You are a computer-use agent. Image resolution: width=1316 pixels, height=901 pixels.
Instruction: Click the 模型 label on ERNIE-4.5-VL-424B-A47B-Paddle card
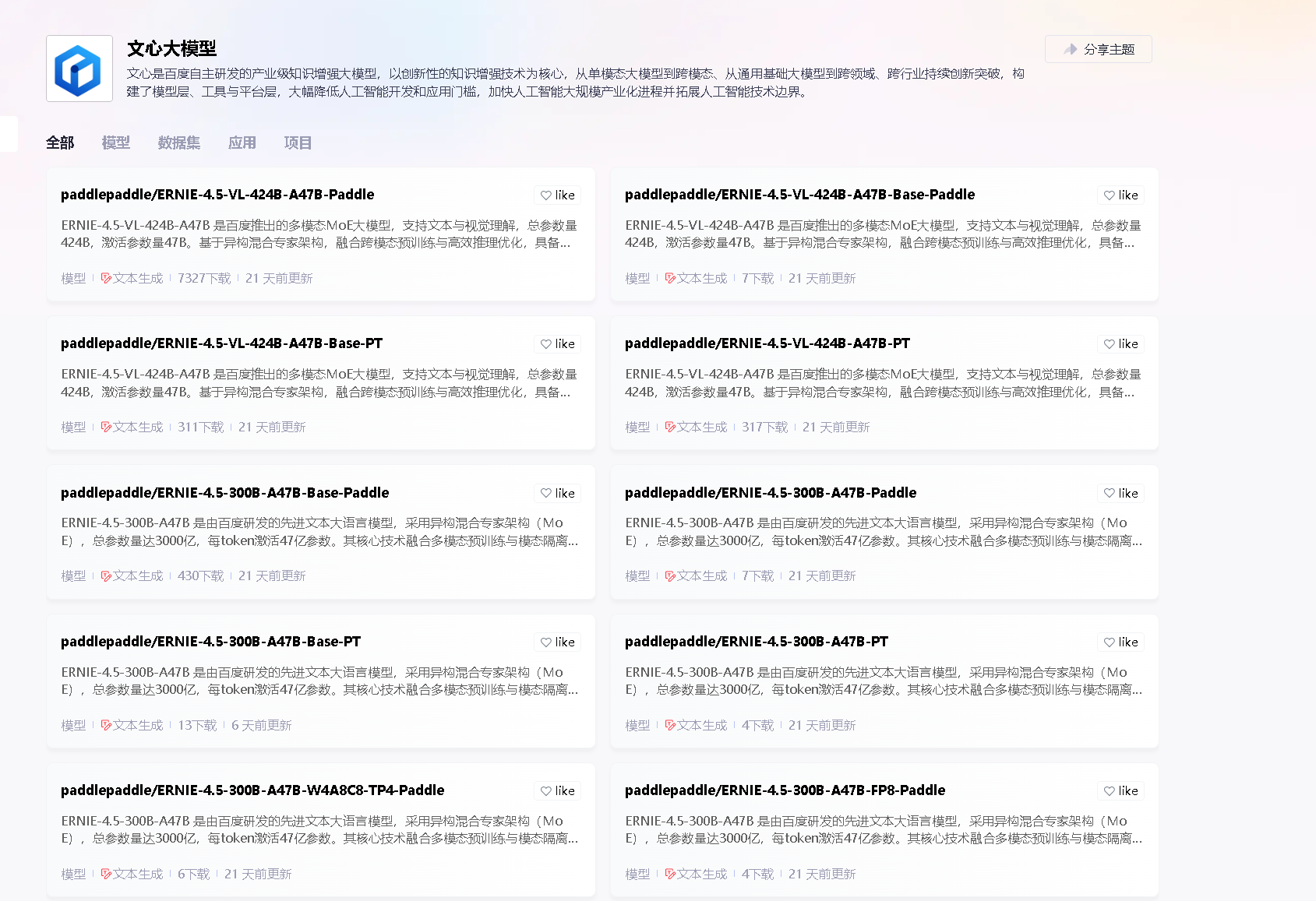coord(73,278)
